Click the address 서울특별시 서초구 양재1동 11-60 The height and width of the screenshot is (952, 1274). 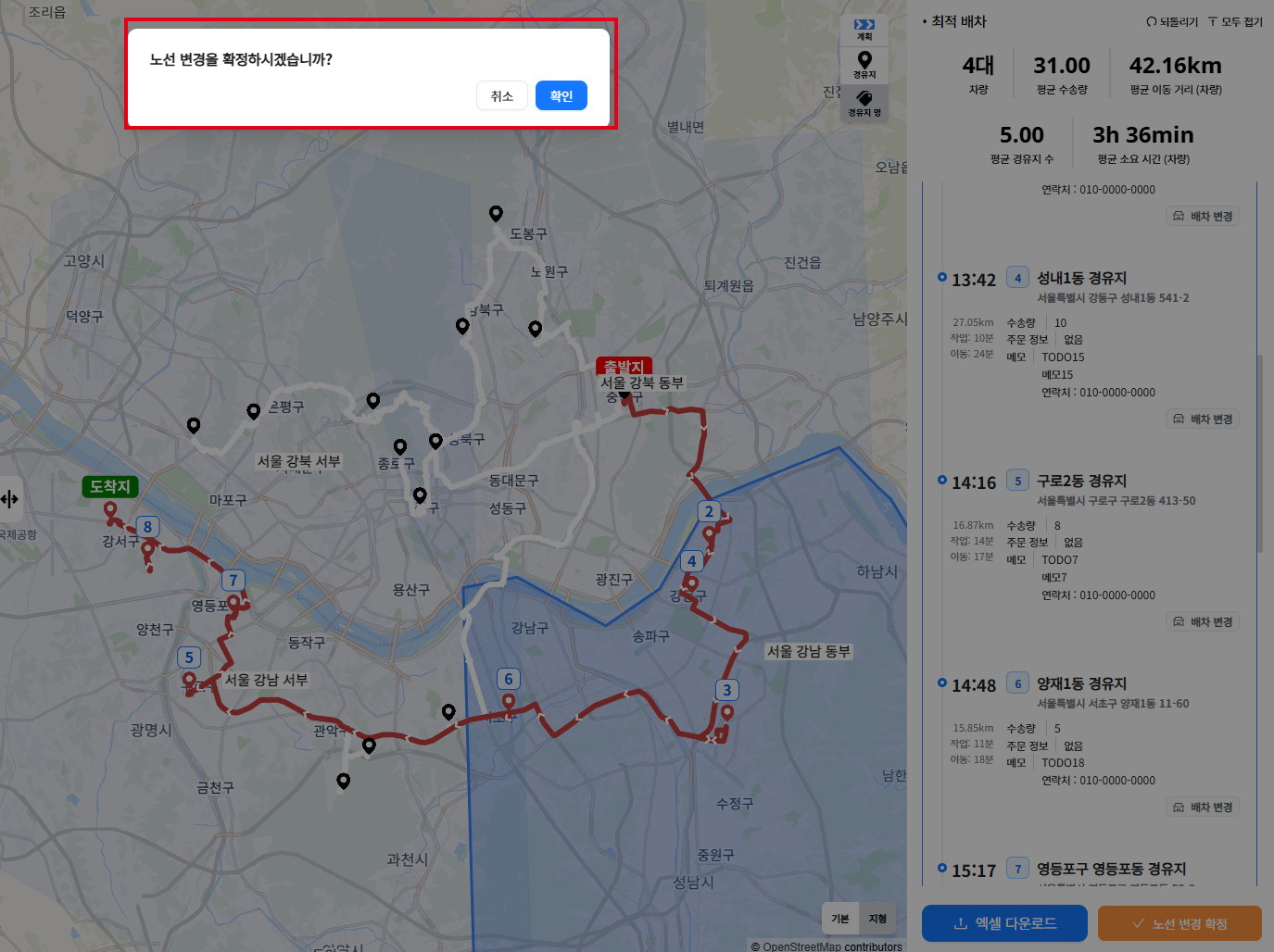point(1113,704)
